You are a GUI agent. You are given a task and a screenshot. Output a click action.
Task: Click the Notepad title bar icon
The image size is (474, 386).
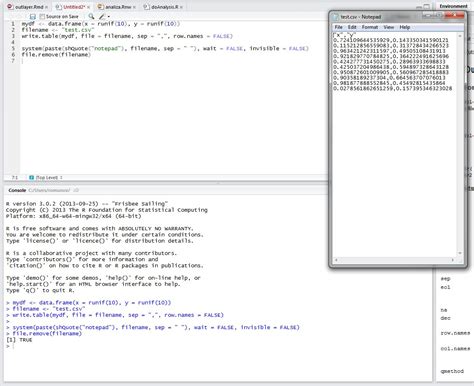click(336, 17)
